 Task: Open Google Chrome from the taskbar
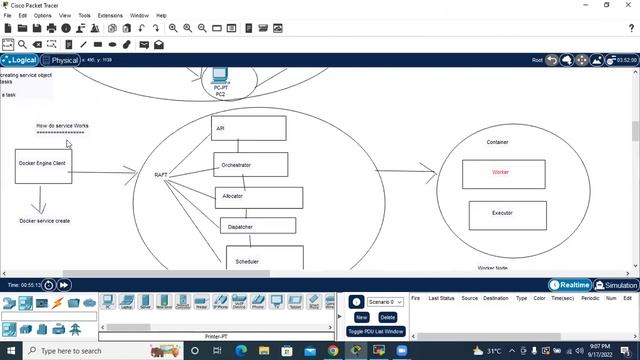333,351
